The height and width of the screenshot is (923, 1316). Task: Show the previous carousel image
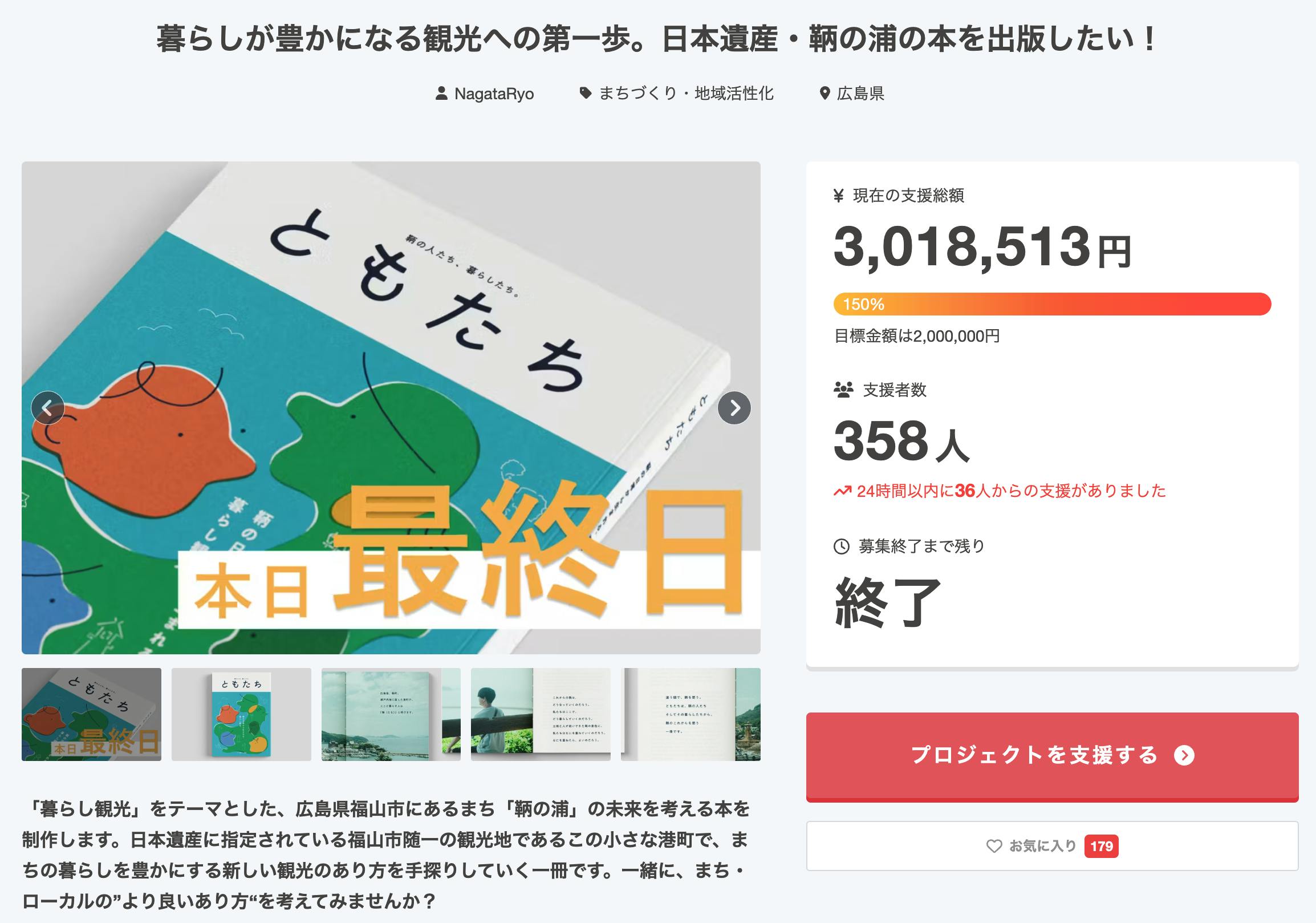(x=47, y=408)
